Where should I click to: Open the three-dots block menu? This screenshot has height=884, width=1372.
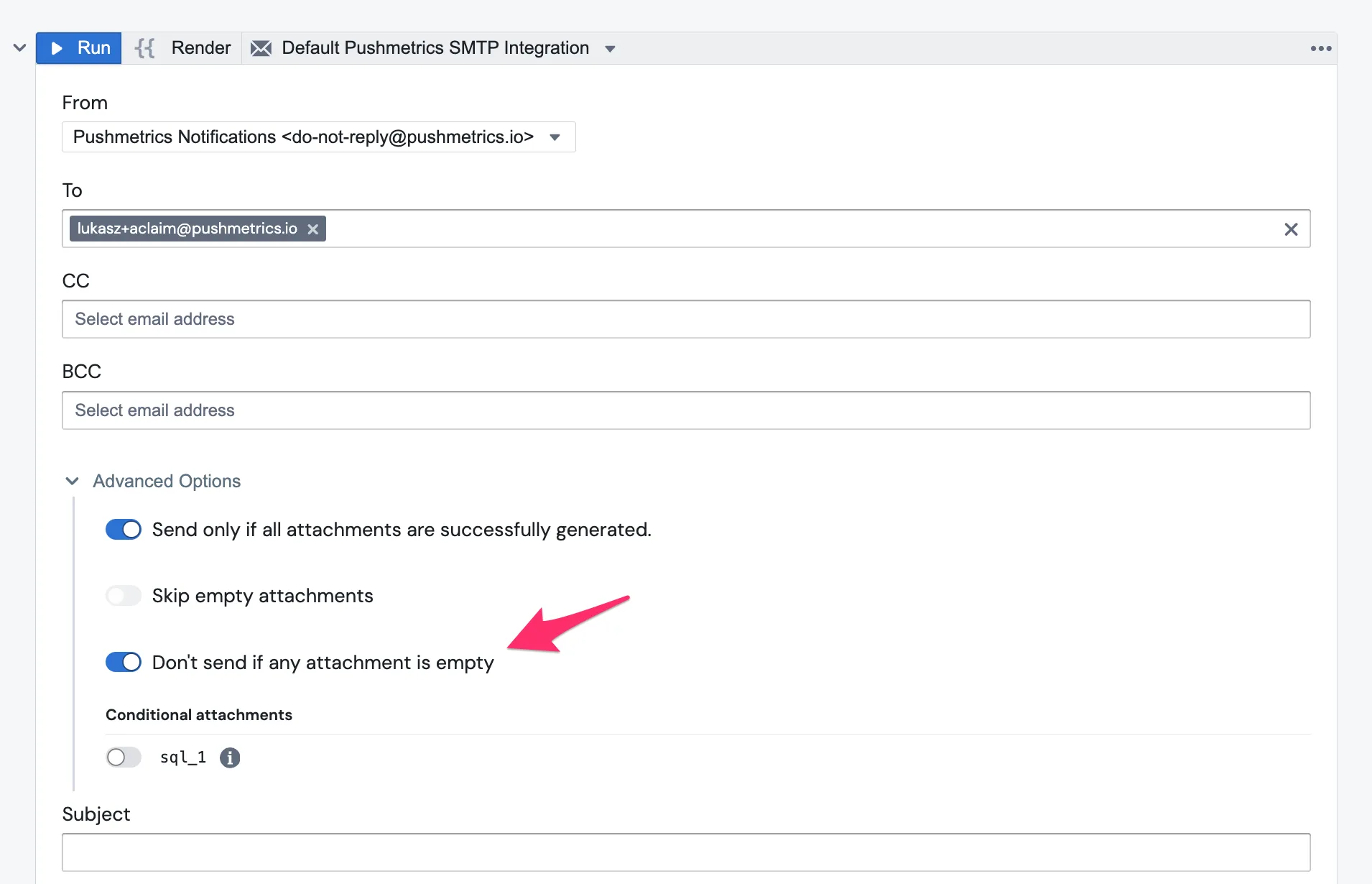1321,48
